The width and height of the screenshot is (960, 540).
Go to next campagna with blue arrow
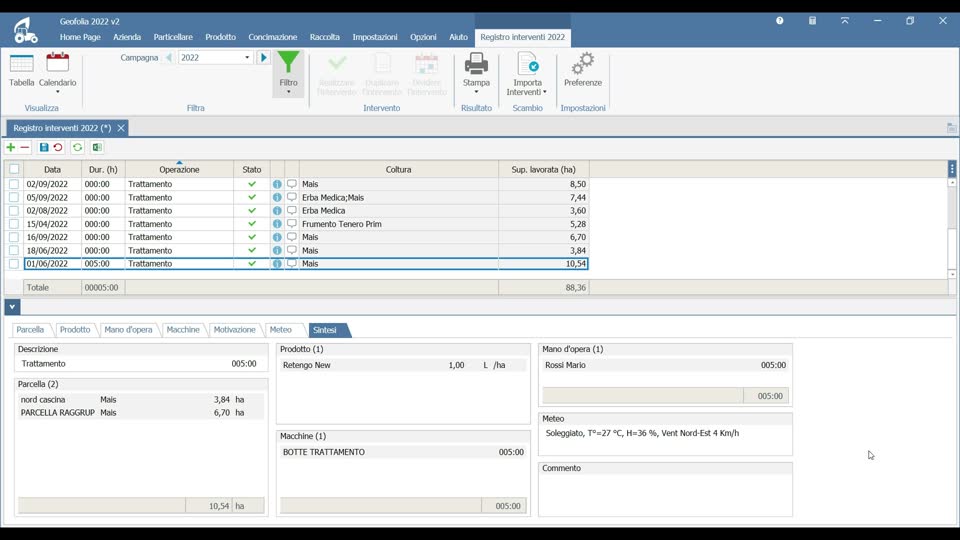coord(263,58)
